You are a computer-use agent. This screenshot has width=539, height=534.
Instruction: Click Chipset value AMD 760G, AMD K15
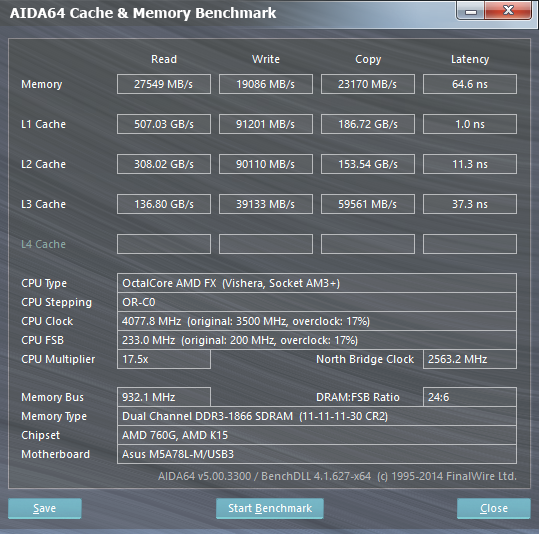tap(317, 435)
